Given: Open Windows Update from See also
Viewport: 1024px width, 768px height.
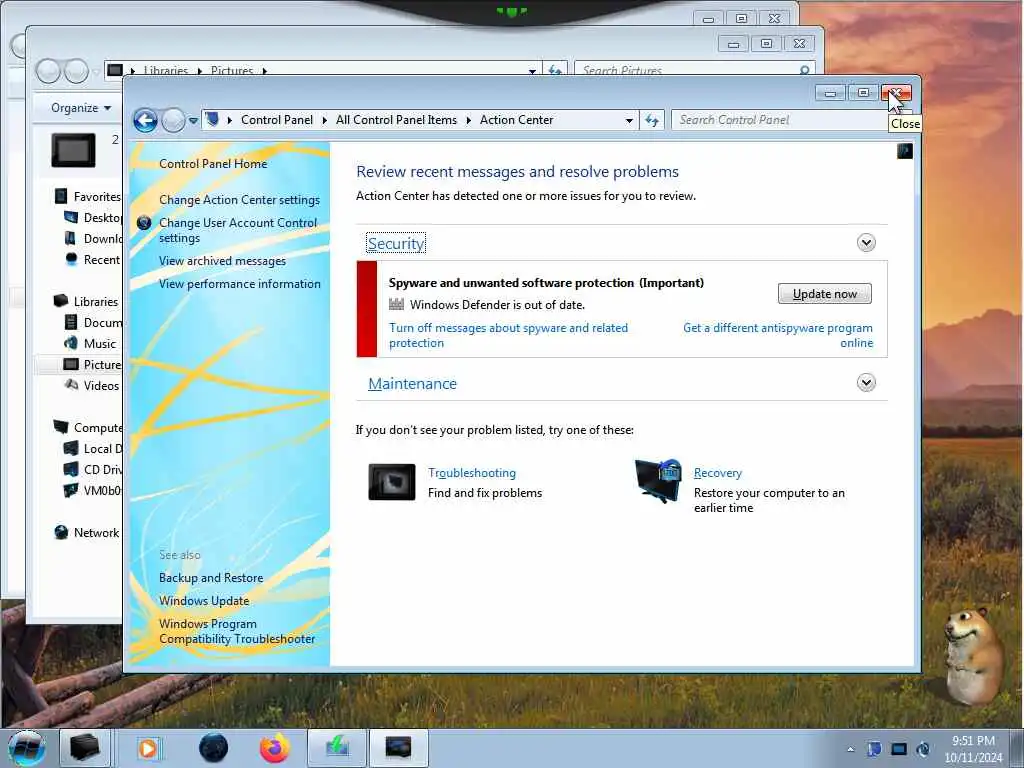Looking at the screenshot, I should pyautogui.click(x=204, y=601).
